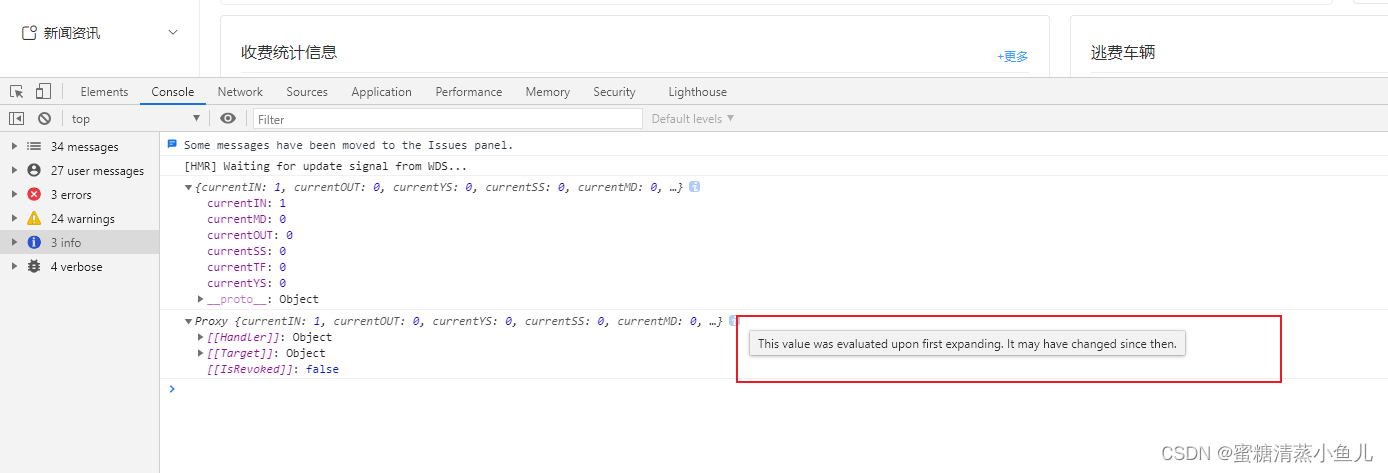Open live expression eye icon
This screenshot has width=1388, height=473.
(228, 118)
